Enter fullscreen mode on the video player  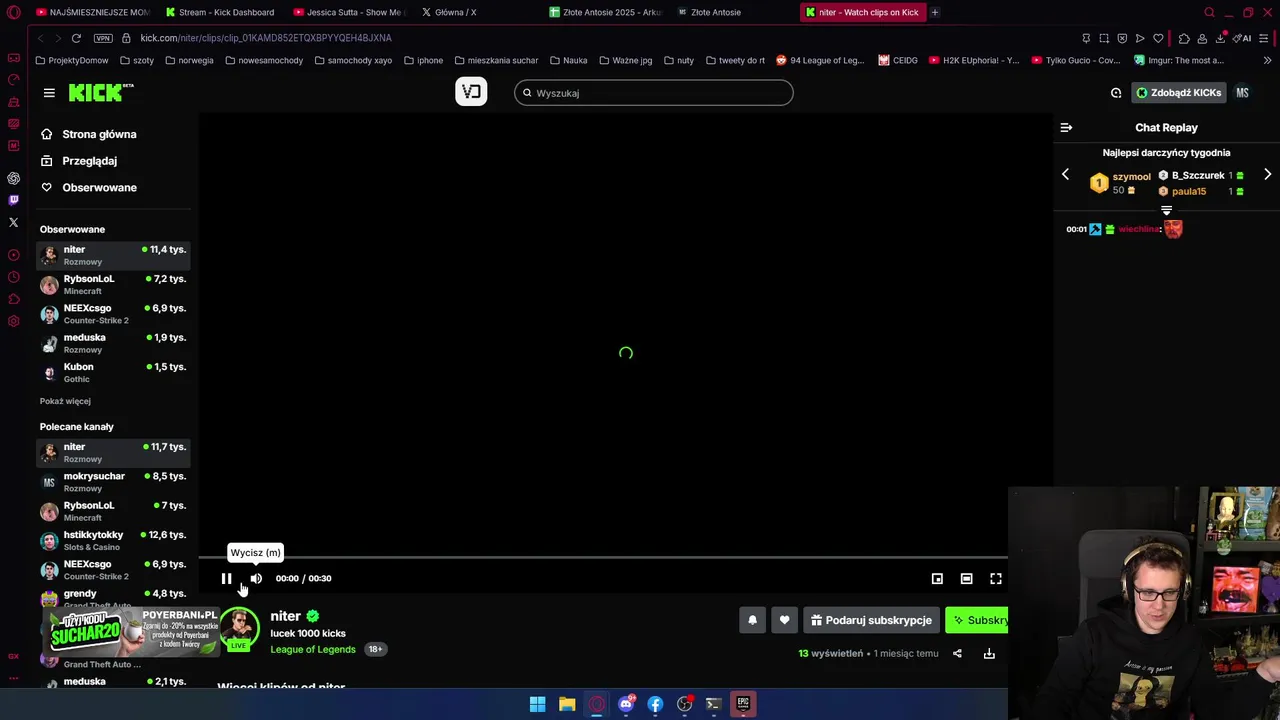996,578
